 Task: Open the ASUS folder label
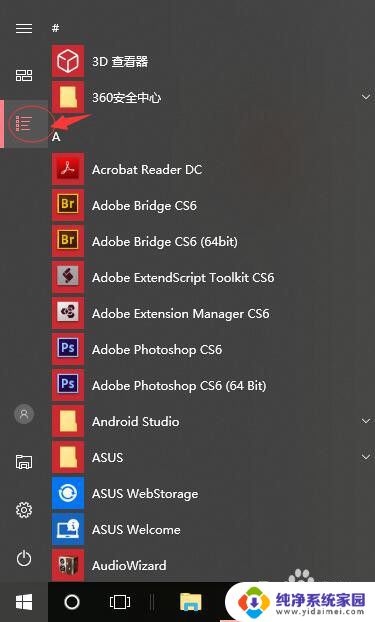(108, 457)
